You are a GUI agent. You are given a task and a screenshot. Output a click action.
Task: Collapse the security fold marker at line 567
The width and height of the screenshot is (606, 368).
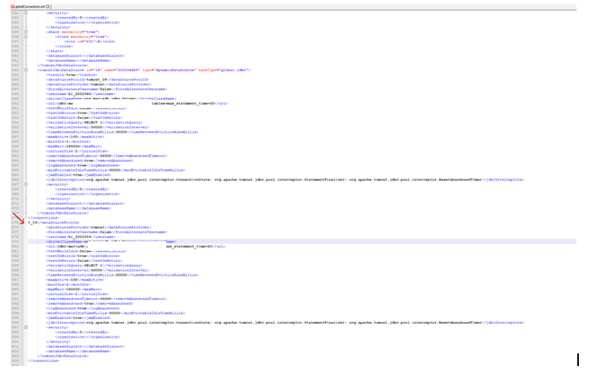26,184
